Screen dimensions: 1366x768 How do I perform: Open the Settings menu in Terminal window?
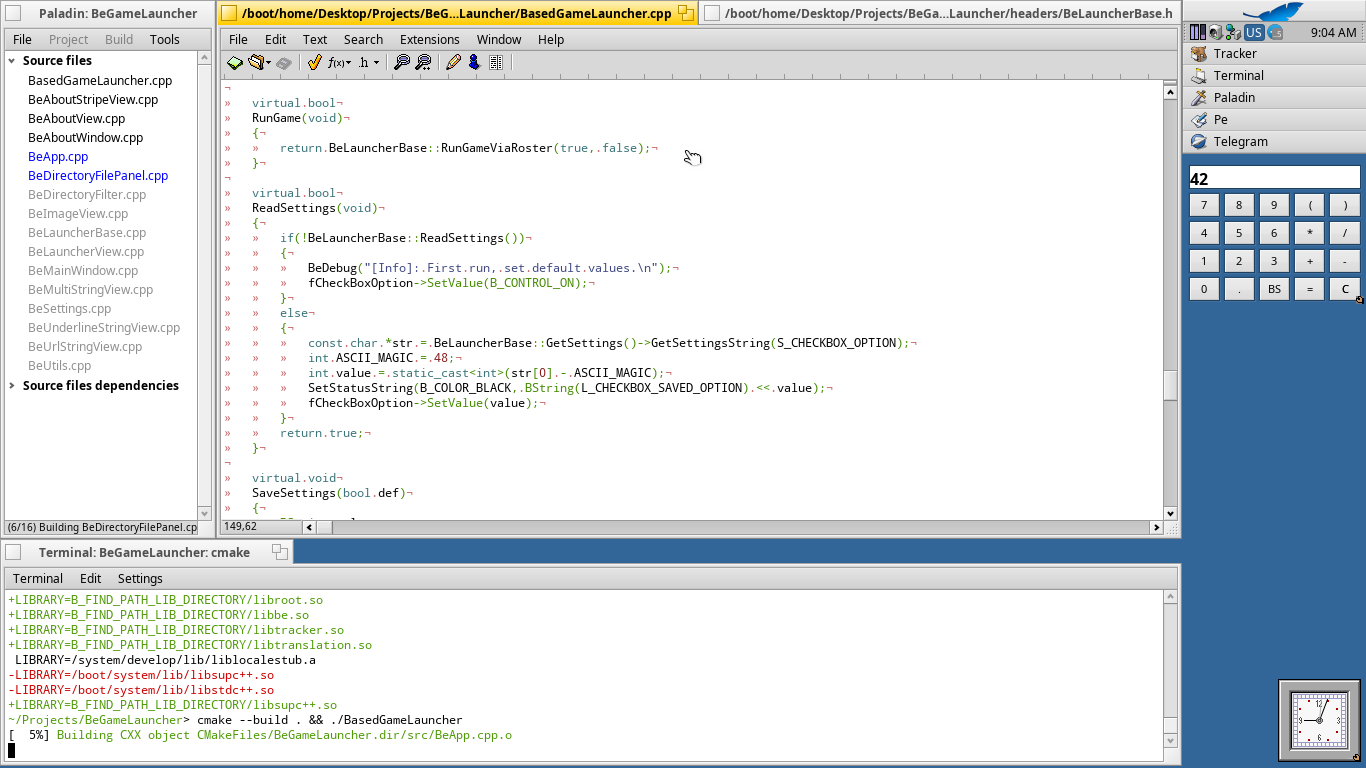(140, 579)
